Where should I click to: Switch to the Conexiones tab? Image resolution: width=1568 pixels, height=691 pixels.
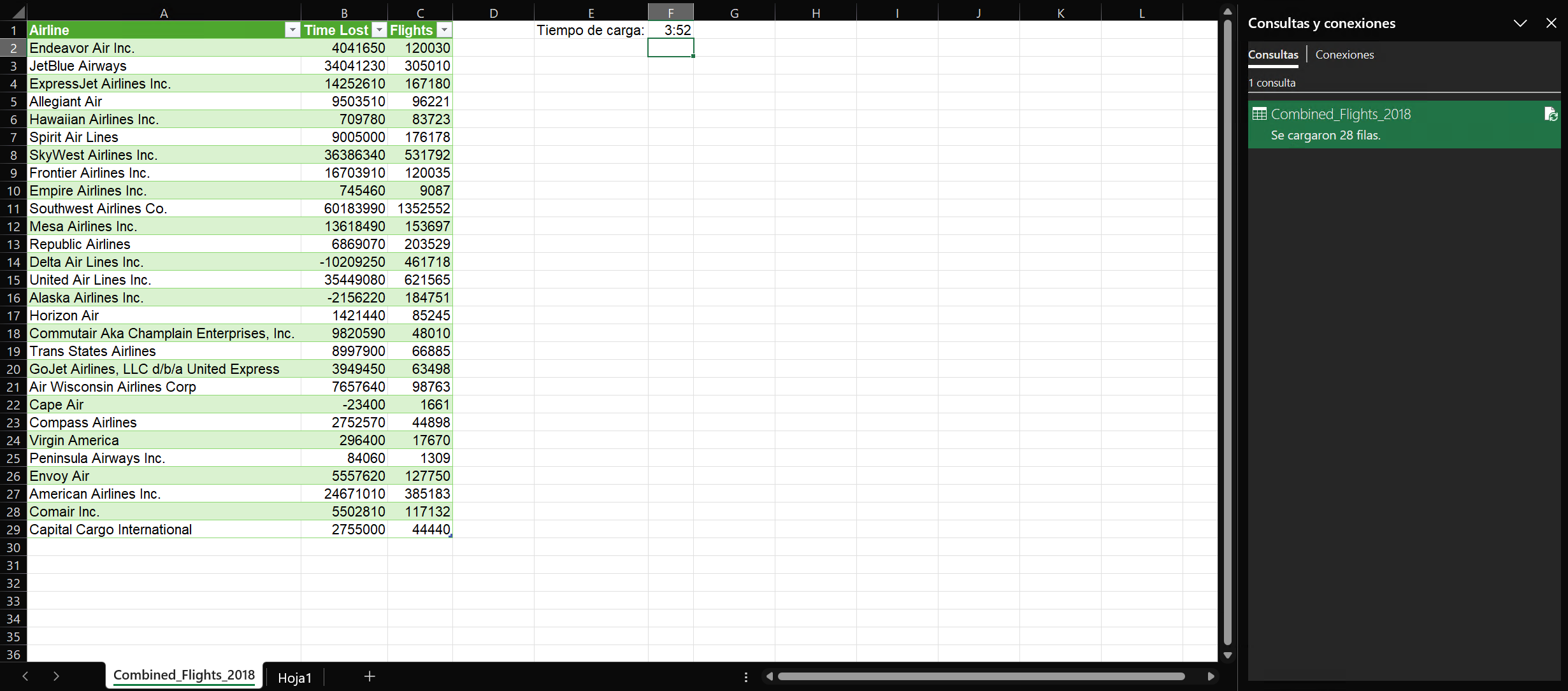click(x=1344, y=54)
